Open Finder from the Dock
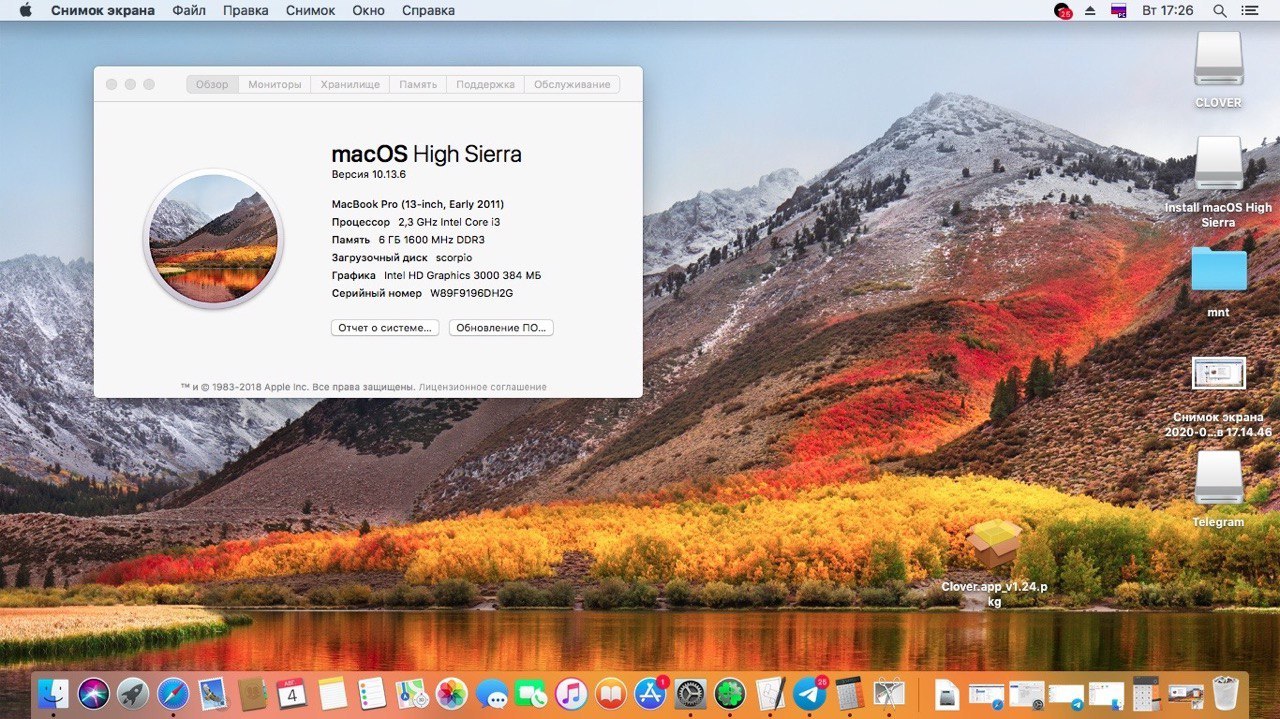This screenshot has width=1280, height=719. (x=53, y=693)
